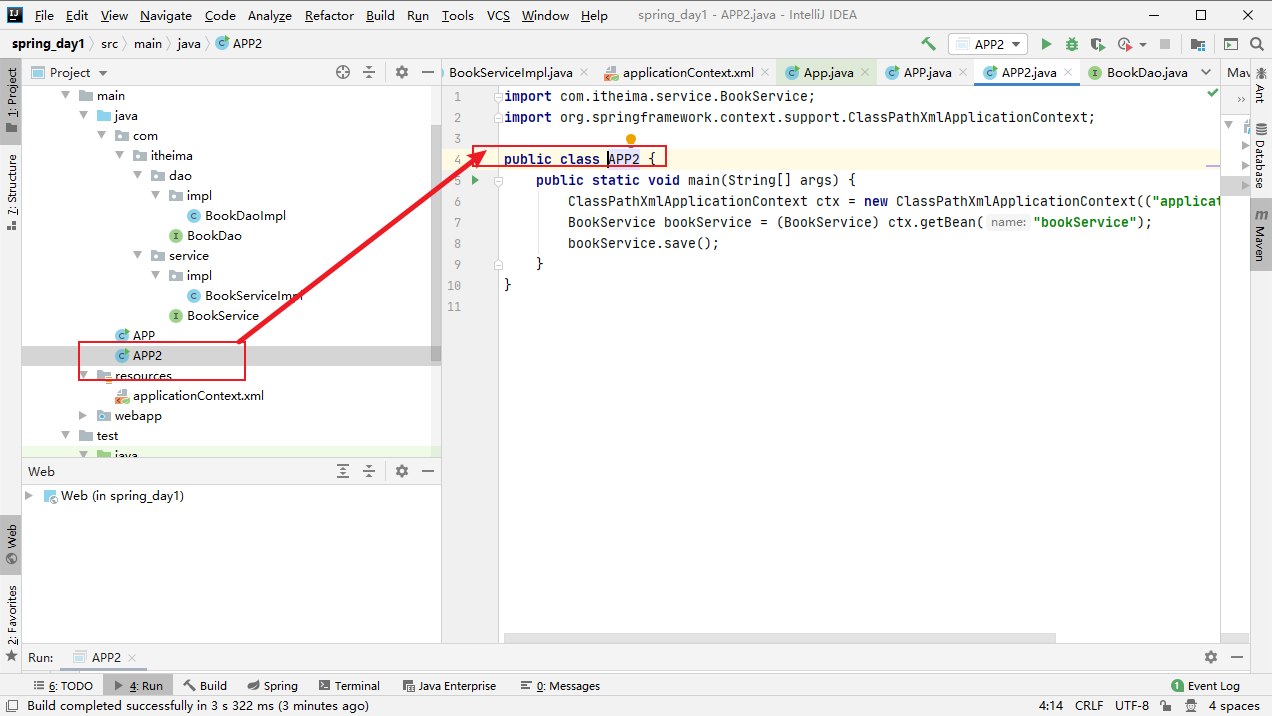Open the Spring tool window
The image size is (1272, 716).
(271, 686)
